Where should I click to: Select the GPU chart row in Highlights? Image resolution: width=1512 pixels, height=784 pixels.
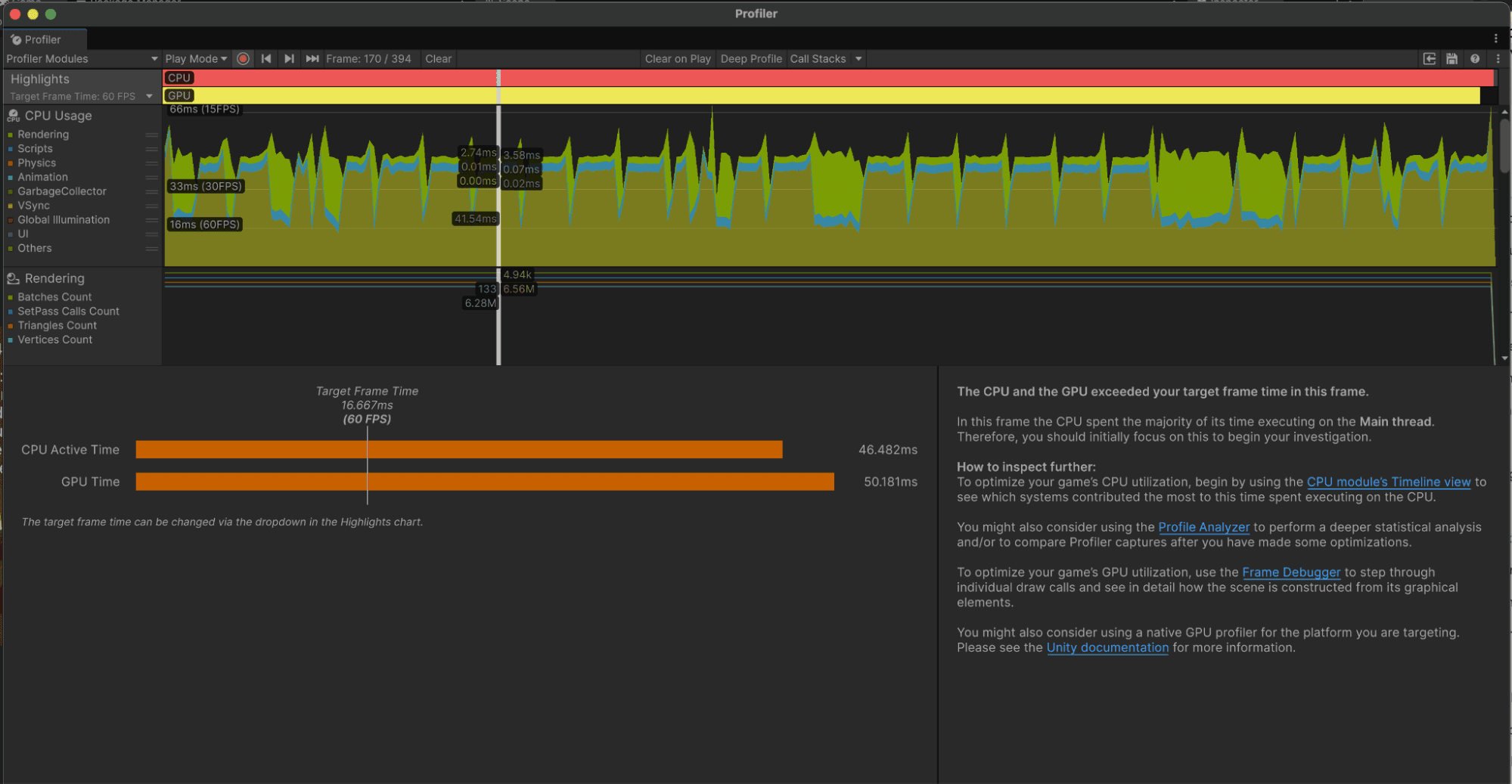179,95
